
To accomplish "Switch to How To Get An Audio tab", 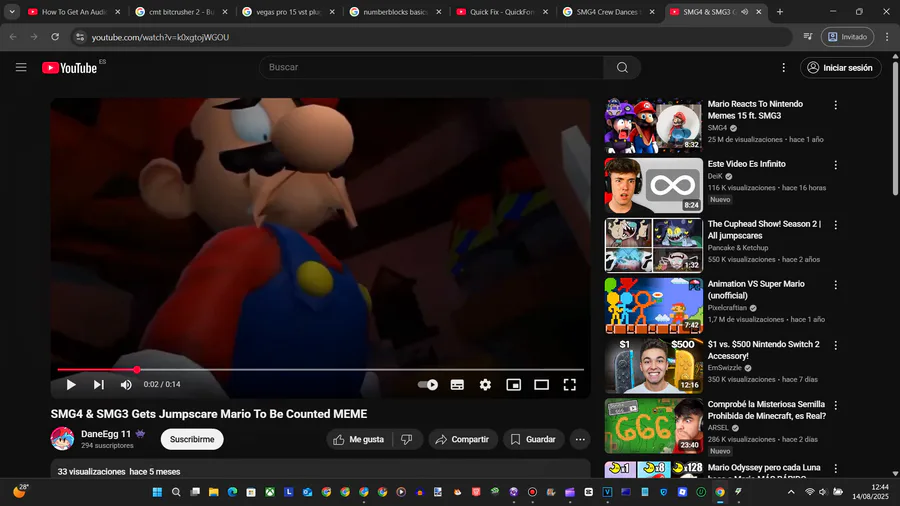I will pyautogui.click(x=73, y=11).
